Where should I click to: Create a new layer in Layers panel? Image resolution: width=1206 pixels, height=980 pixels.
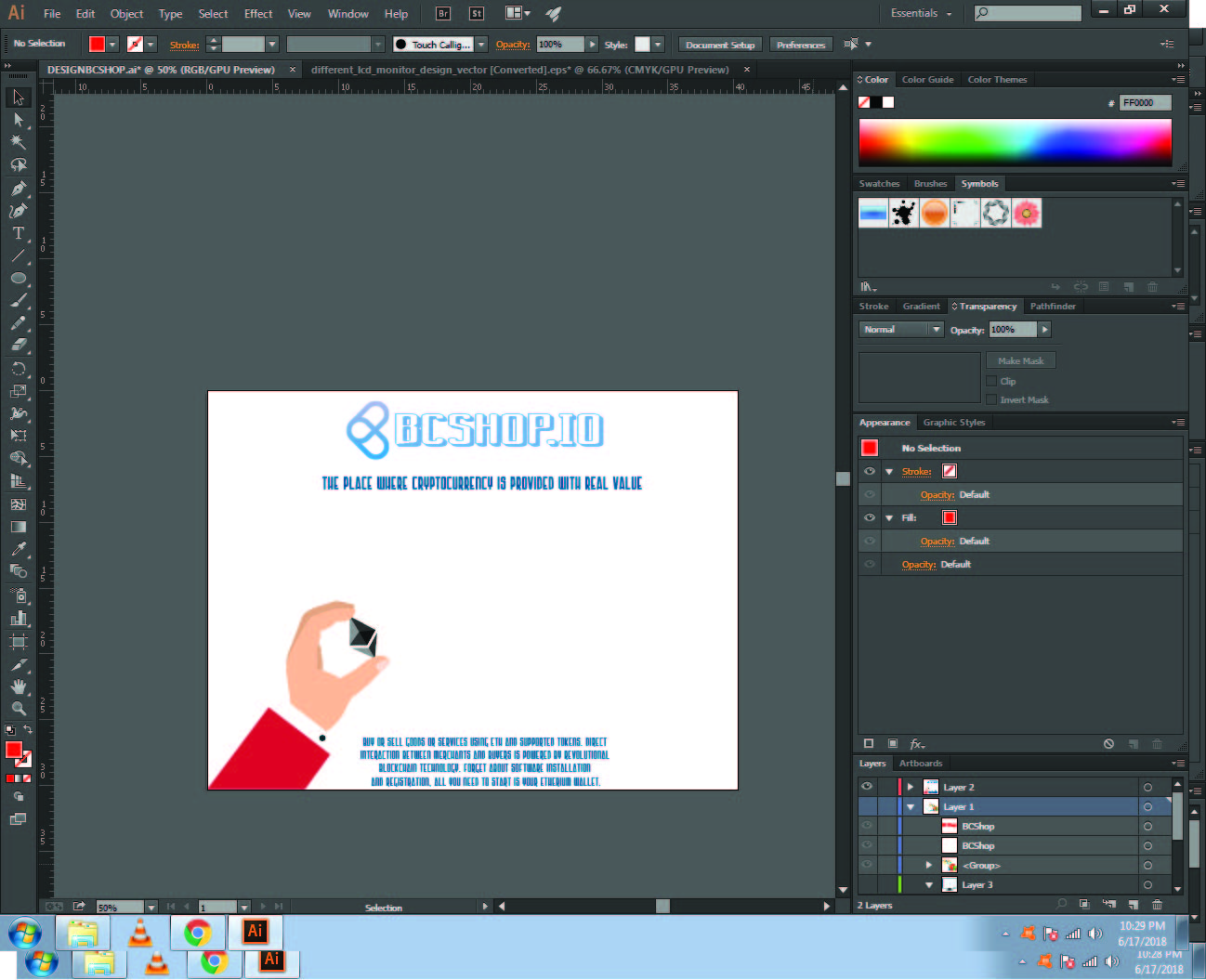pyautogui.click(x=1134, y=905)
